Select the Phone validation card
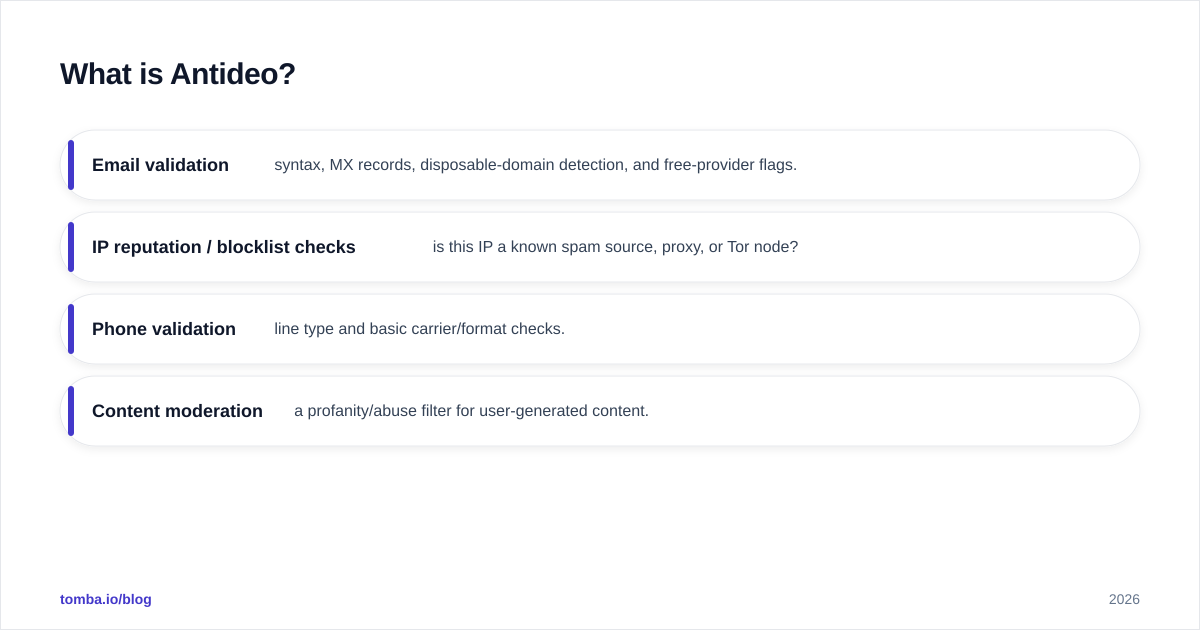The height and width of the screenshot is (630, 1200). tap(600, 329)
